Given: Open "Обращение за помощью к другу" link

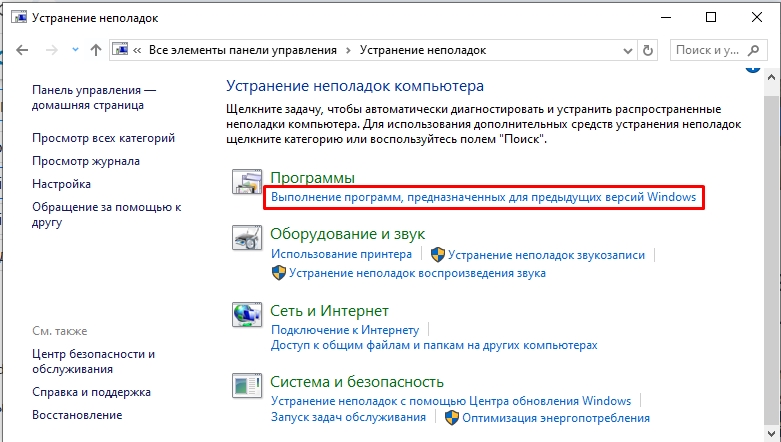Looking at the screenshot, I should [x=107, y=215].
